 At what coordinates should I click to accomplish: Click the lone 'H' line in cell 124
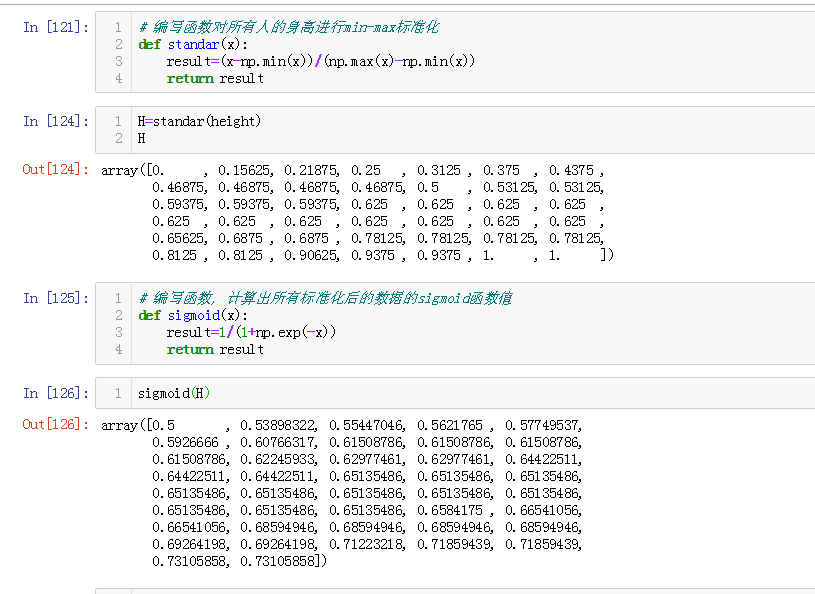tap(142, 138)
